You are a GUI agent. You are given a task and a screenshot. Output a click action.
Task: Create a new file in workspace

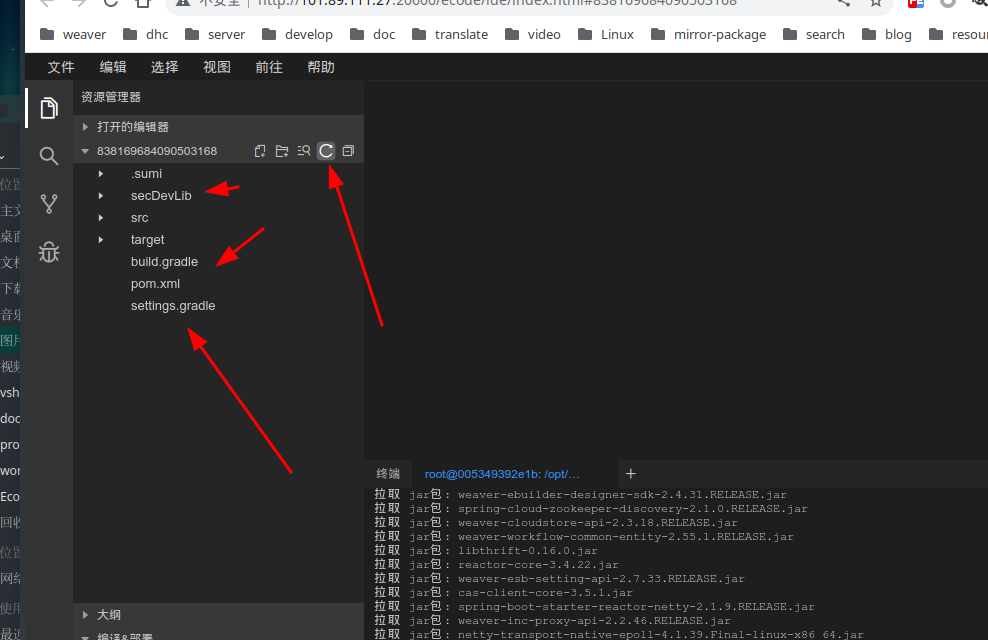(x=260, y=151)
